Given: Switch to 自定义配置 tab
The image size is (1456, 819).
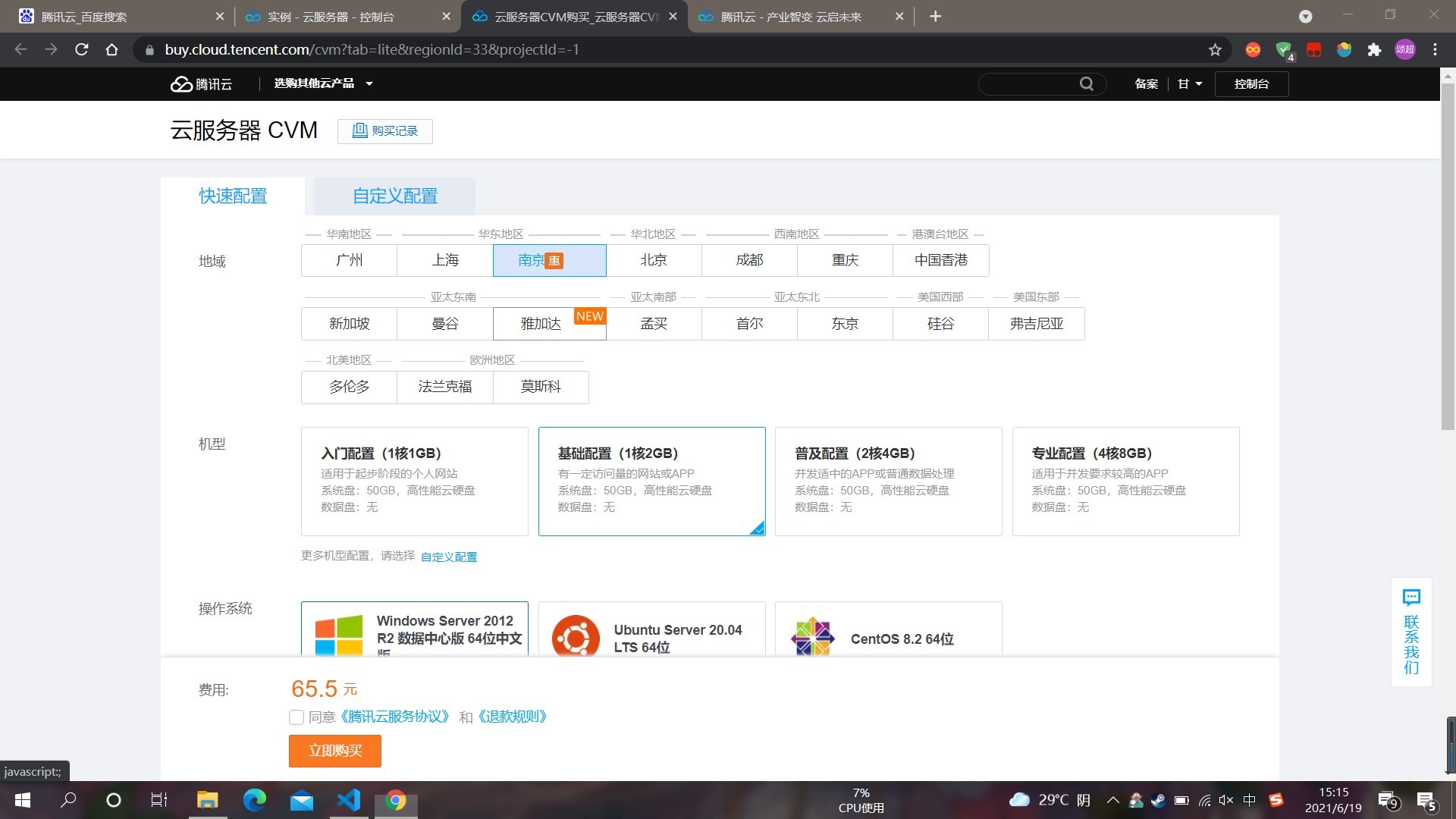Looking at the screenshot, I should coord(395,196).
